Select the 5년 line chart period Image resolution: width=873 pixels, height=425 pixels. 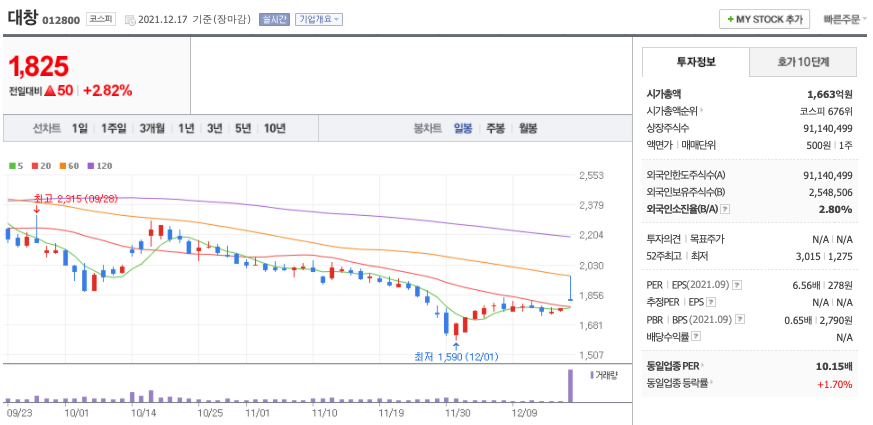pos(243,128)
